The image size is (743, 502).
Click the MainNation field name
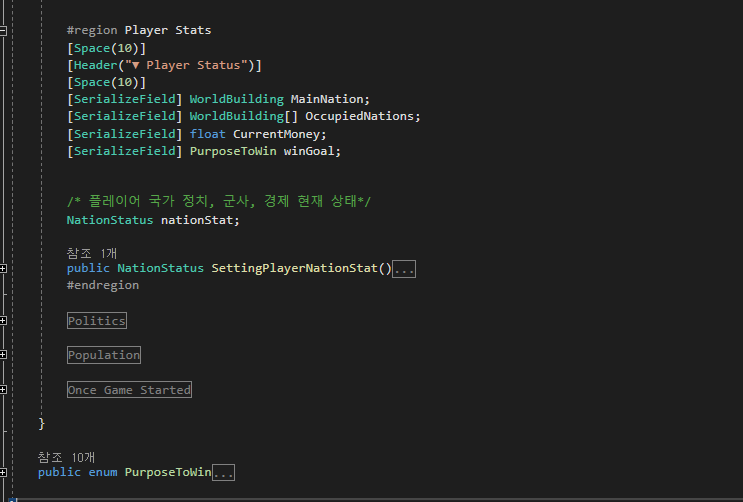326,99
